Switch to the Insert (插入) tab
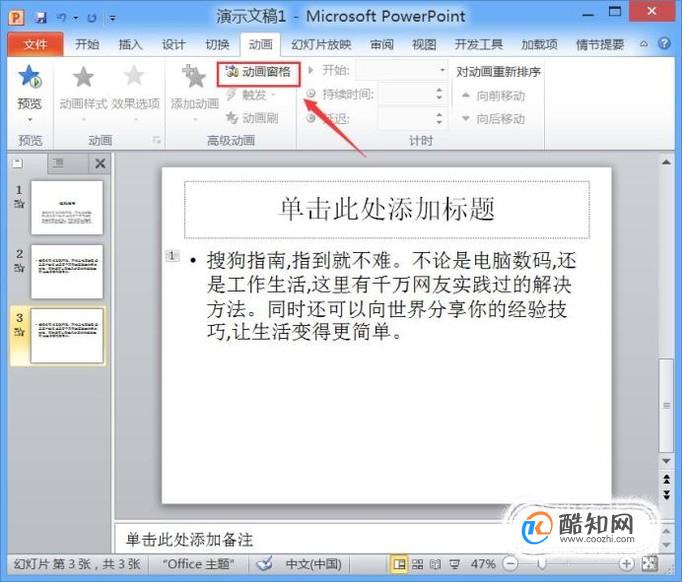Image resolution: width=682 pixels, height=582 pixels. (130, 44)
